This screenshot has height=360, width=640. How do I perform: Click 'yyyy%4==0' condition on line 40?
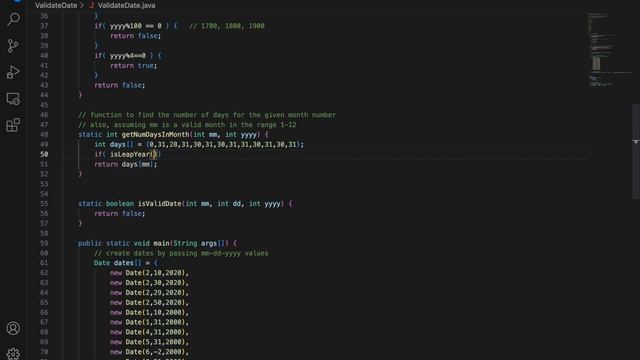[128, 56]
